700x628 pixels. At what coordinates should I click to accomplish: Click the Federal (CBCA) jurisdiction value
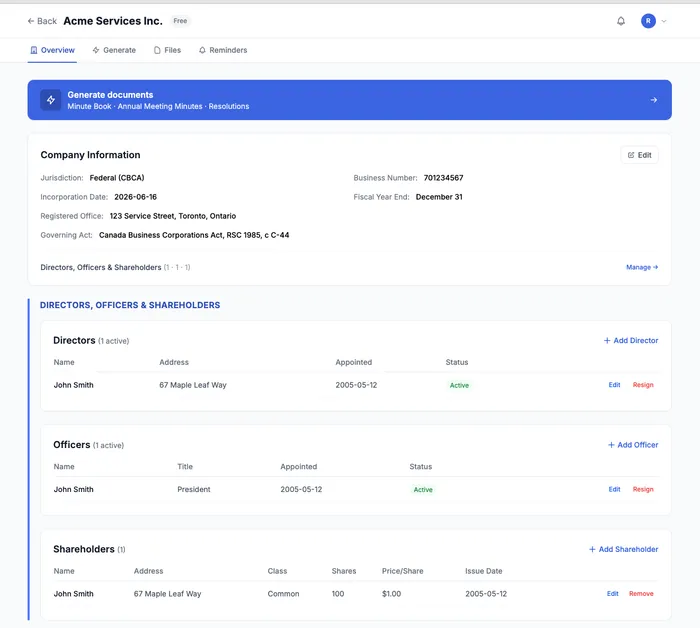117,178
